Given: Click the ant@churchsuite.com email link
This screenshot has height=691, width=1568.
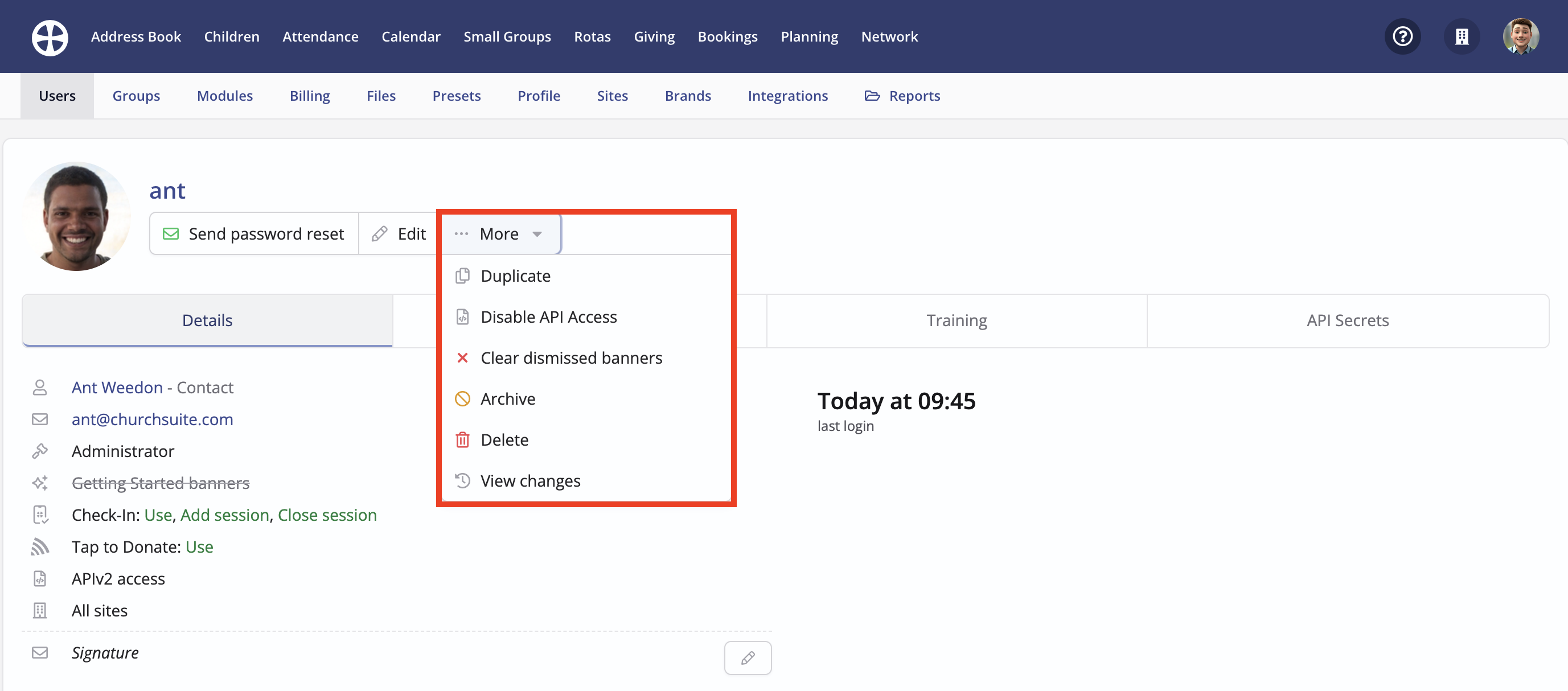Looking at the screenshot, I should (152, 419).
